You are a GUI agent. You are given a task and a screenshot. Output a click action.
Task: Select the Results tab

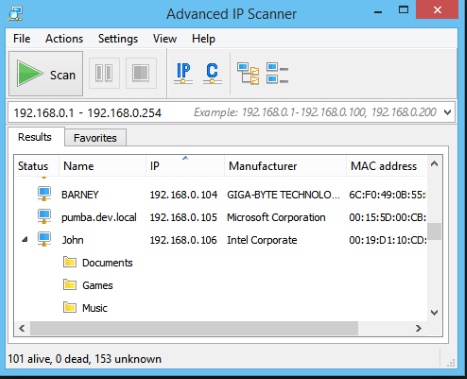[35, 137]
